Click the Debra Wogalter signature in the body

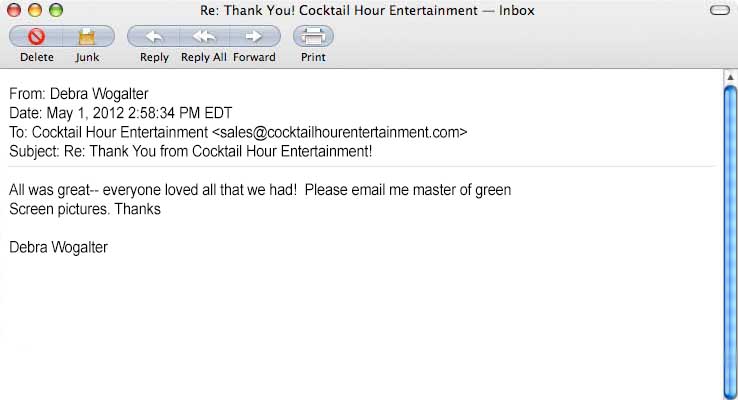[x=58, y=248]
